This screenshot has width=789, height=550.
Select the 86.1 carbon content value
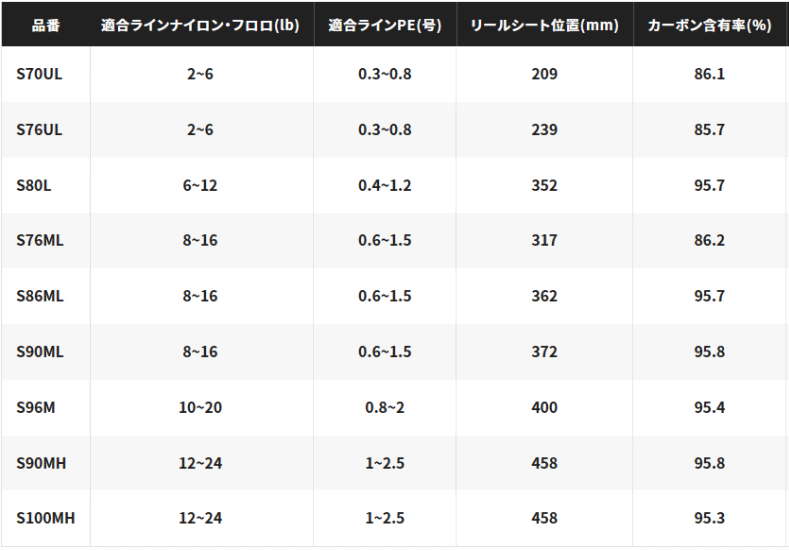click(709, 74)
